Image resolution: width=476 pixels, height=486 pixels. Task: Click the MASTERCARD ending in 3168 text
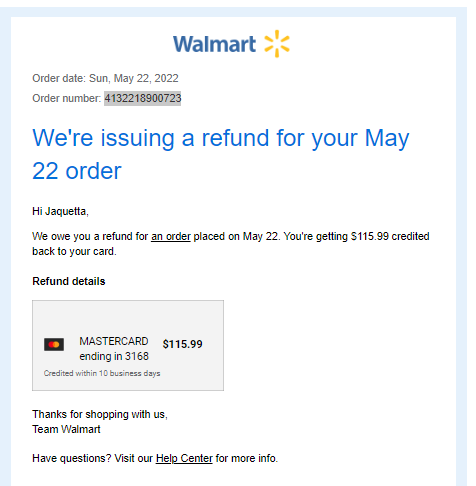114,349
